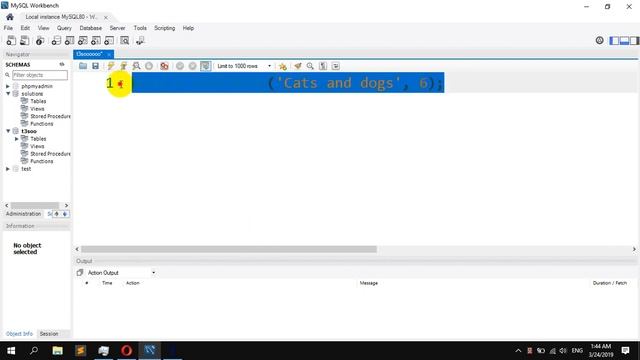Open find panel magnifier icon
640x360 pixels.
coord(310,66)
